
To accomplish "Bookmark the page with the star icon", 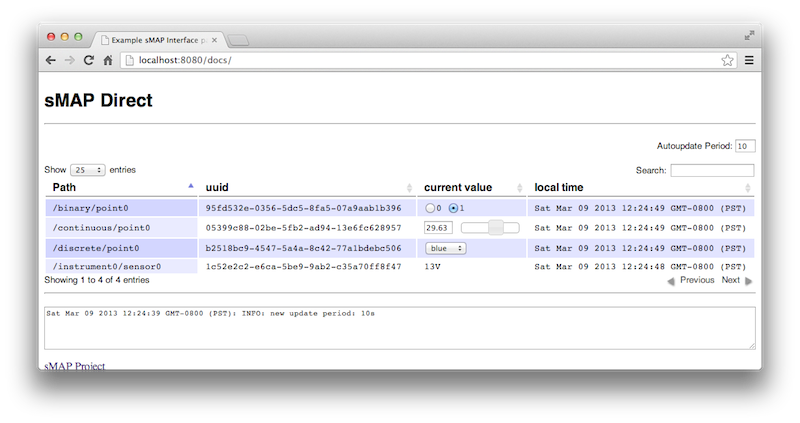I will pyautogui.click(x=727, y=60).
